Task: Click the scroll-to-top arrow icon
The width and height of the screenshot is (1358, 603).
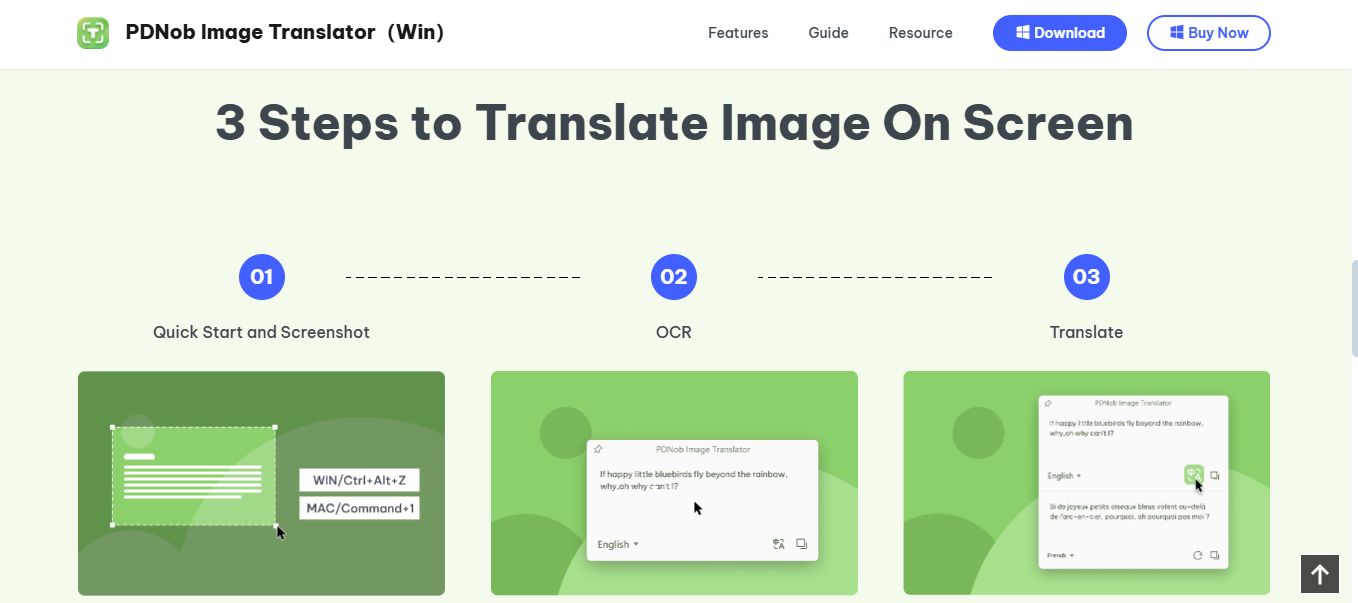Action: point(1320,574)
